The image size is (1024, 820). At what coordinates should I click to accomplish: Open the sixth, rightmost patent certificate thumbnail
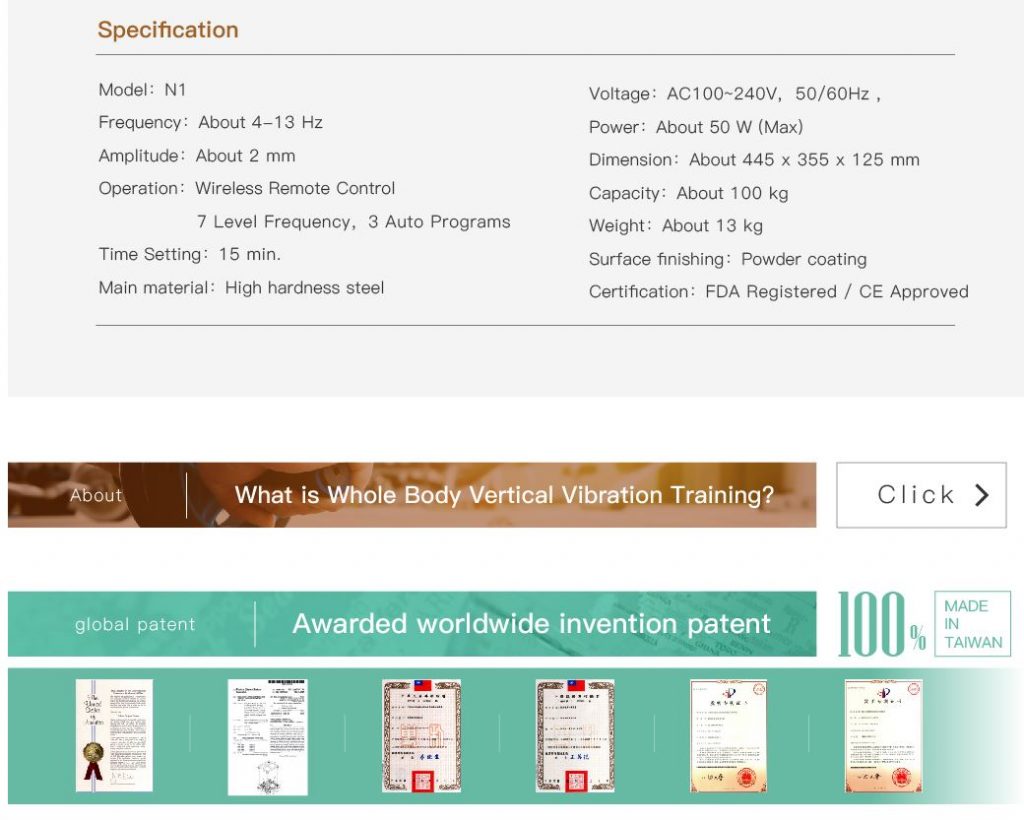point(883,736)
